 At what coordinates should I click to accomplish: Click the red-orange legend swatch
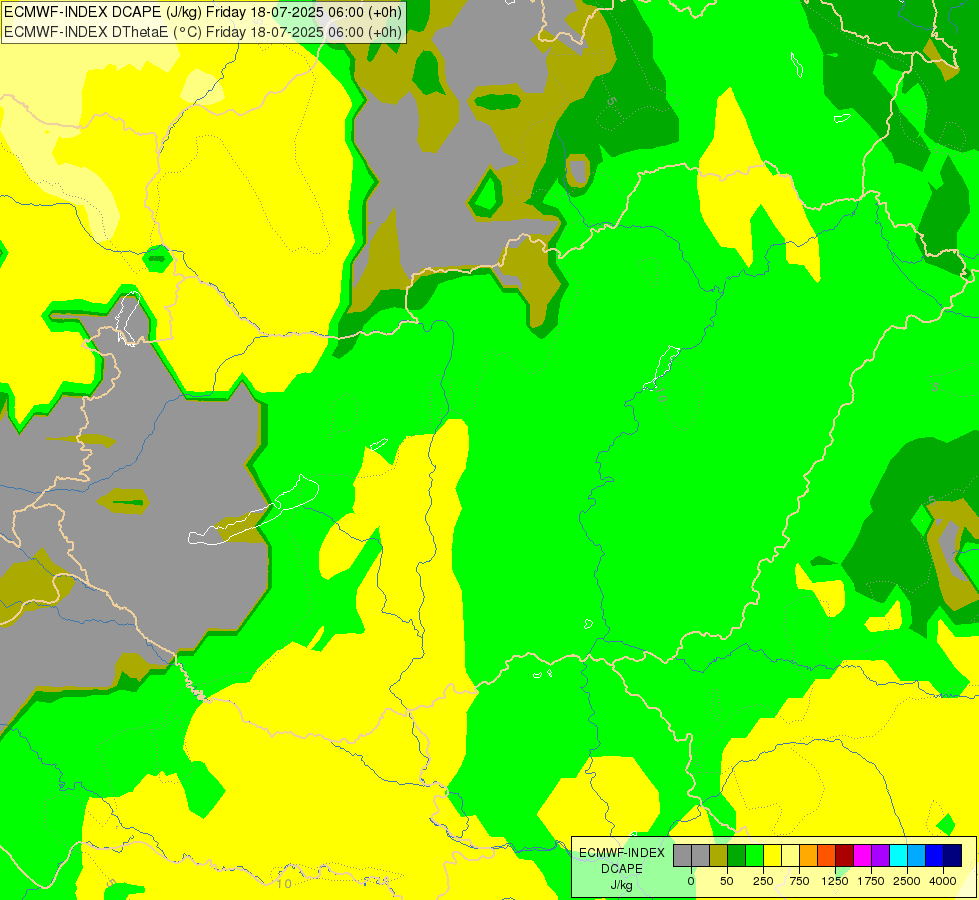click(827, 856)
